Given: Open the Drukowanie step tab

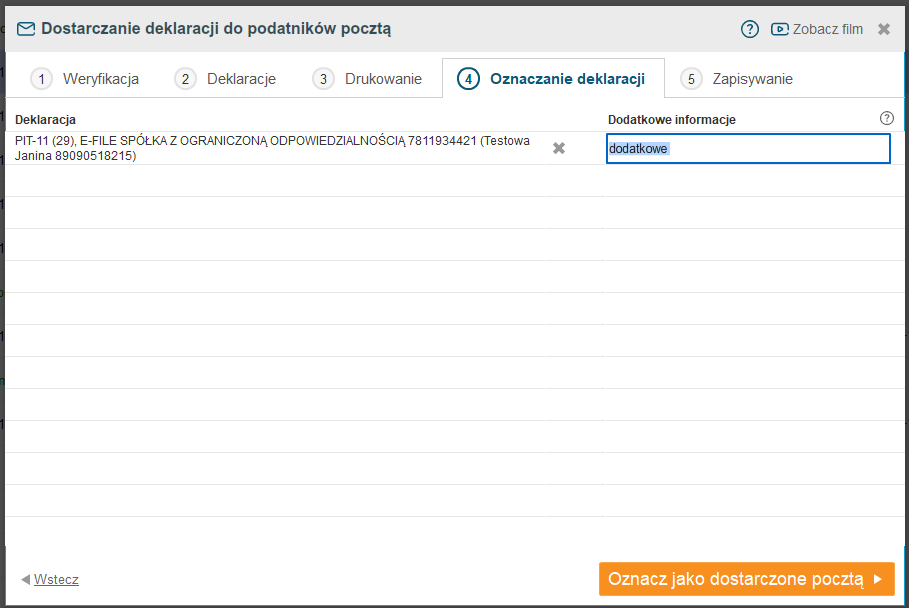Looking at the screenshot, I should coord(368,79).
